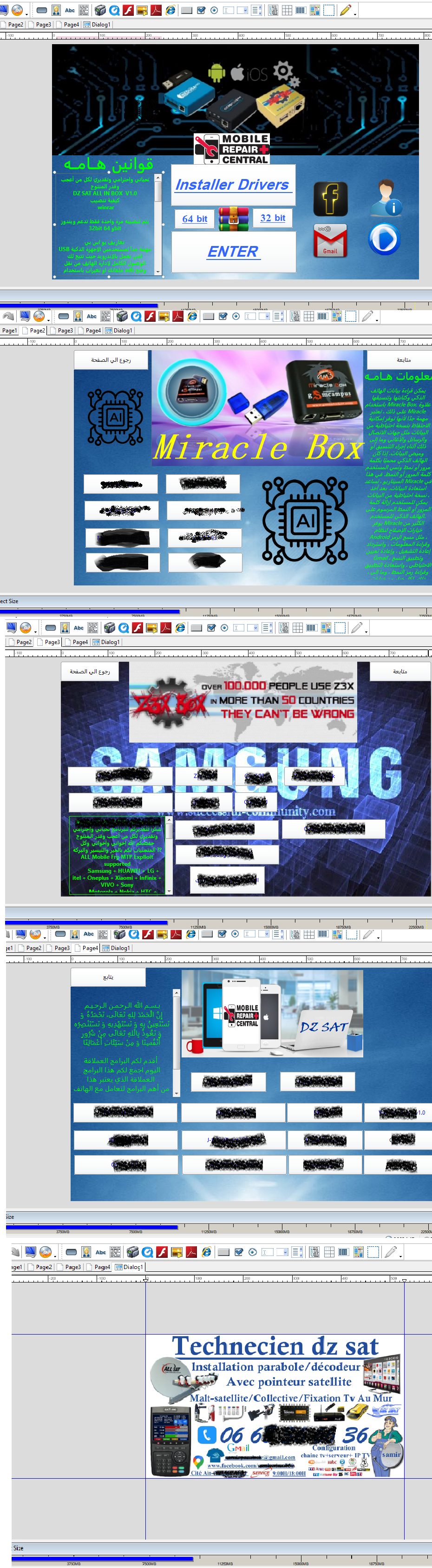Pick Web browser object tool above Miracle Box page

192,317
